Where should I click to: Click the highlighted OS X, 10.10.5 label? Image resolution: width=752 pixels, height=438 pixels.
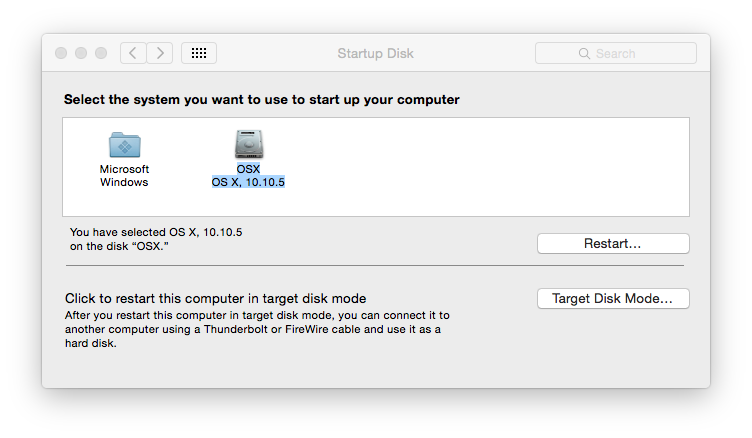(248, 182)
